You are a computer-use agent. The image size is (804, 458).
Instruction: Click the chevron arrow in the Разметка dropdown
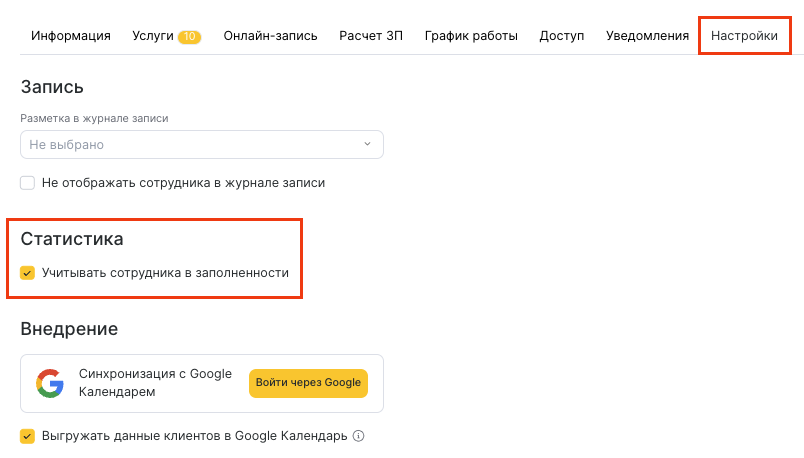tap(367, 145)
